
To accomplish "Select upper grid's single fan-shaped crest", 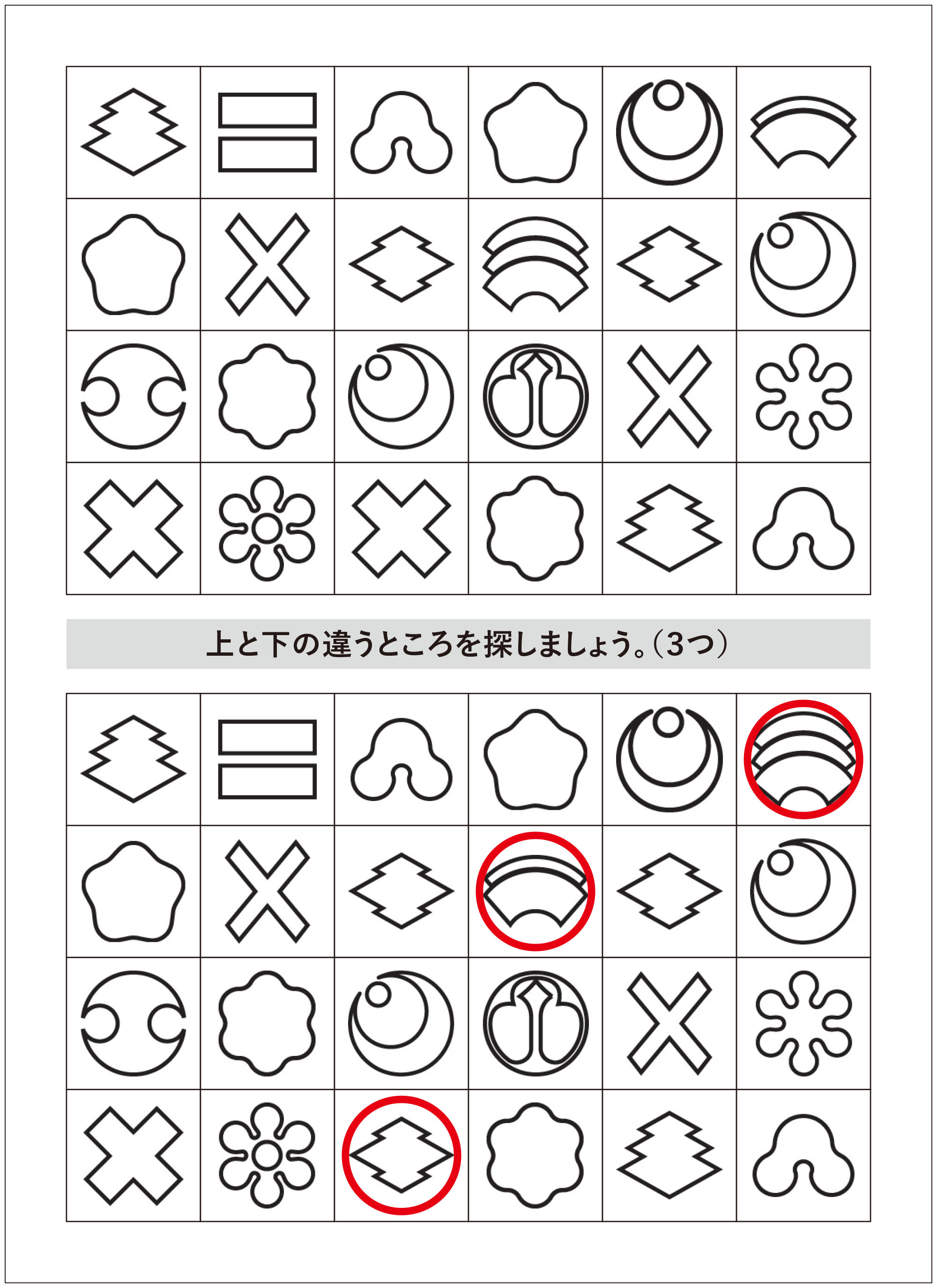I will pos(803,132).
